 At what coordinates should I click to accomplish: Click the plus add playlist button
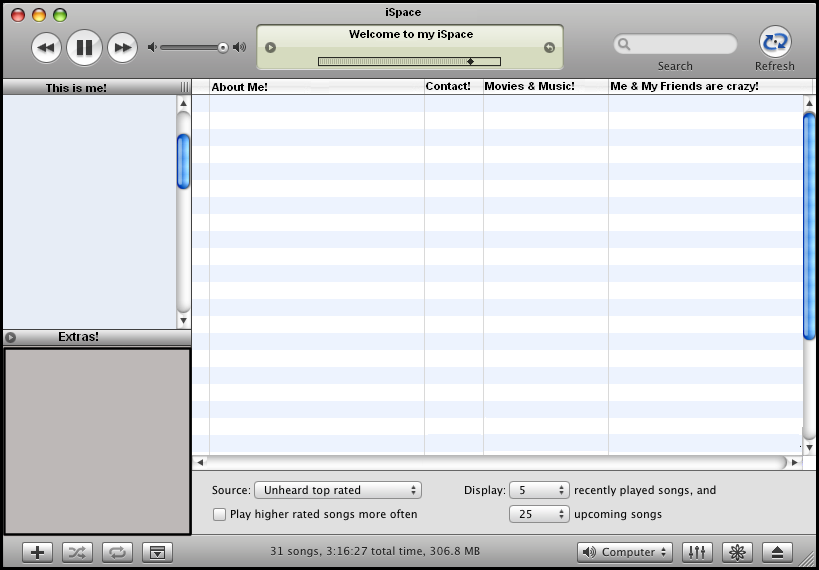(x=38, y=552)
